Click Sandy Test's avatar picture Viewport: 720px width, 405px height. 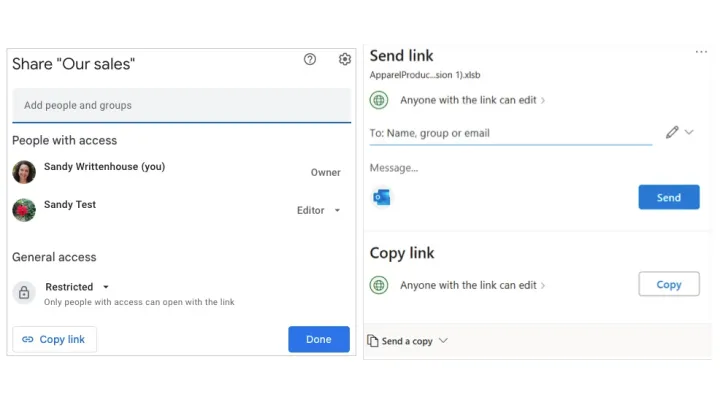coord(24,210)
